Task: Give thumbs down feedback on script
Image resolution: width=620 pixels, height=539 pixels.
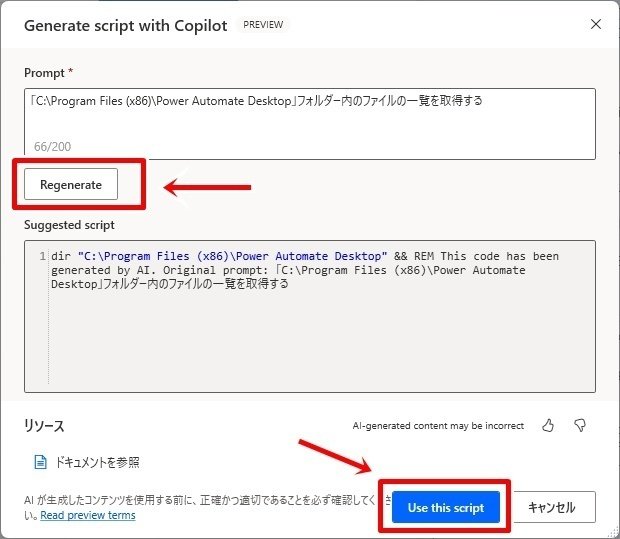Action: pyautogui.click(x=580, y=426)
